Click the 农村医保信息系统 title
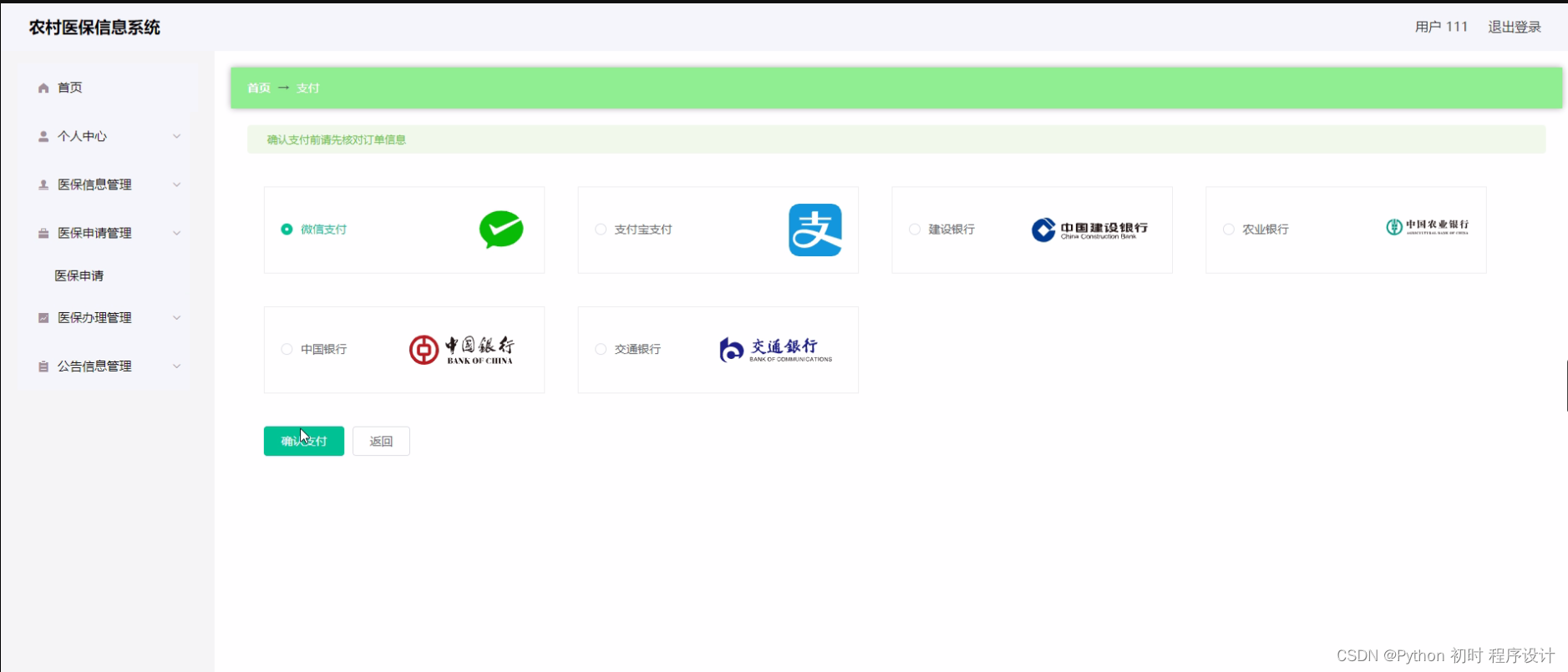The width and height of the screenshot is (1568, 672). coord(94,28)
